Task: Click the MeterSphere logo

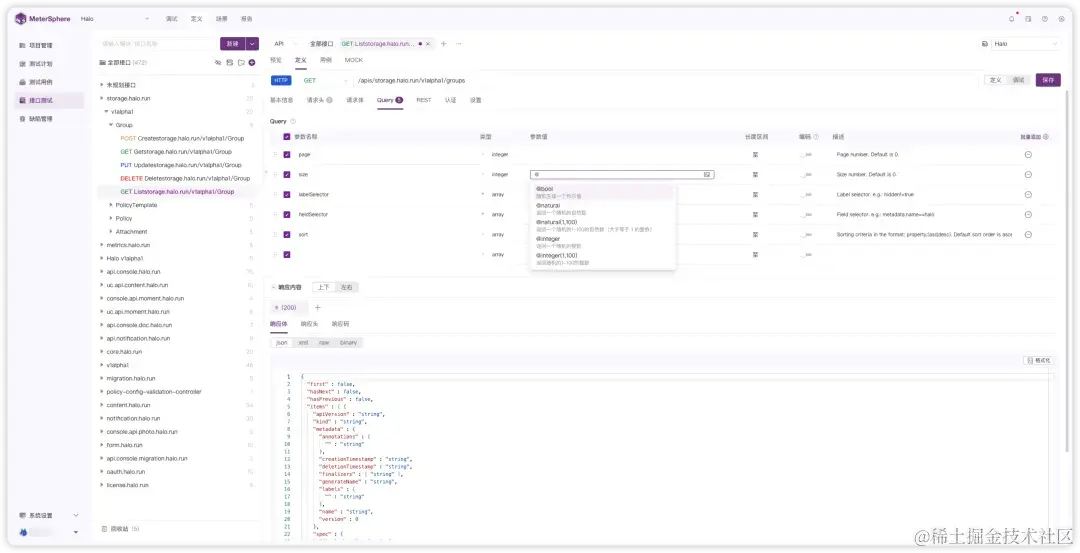Action: pyautogui.click(x=43, y=19)
